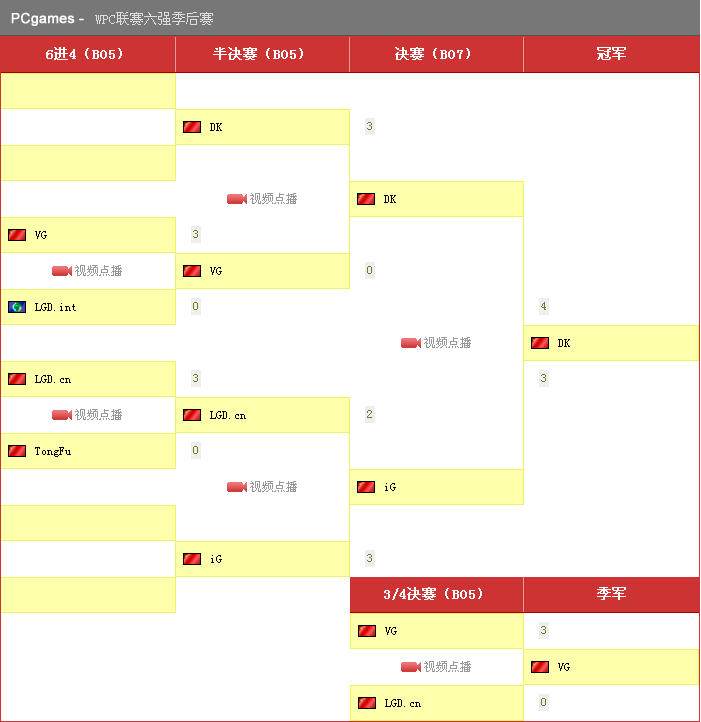Click the TongFu team cell
Screen dimensions: 701x722
[88, 451]
